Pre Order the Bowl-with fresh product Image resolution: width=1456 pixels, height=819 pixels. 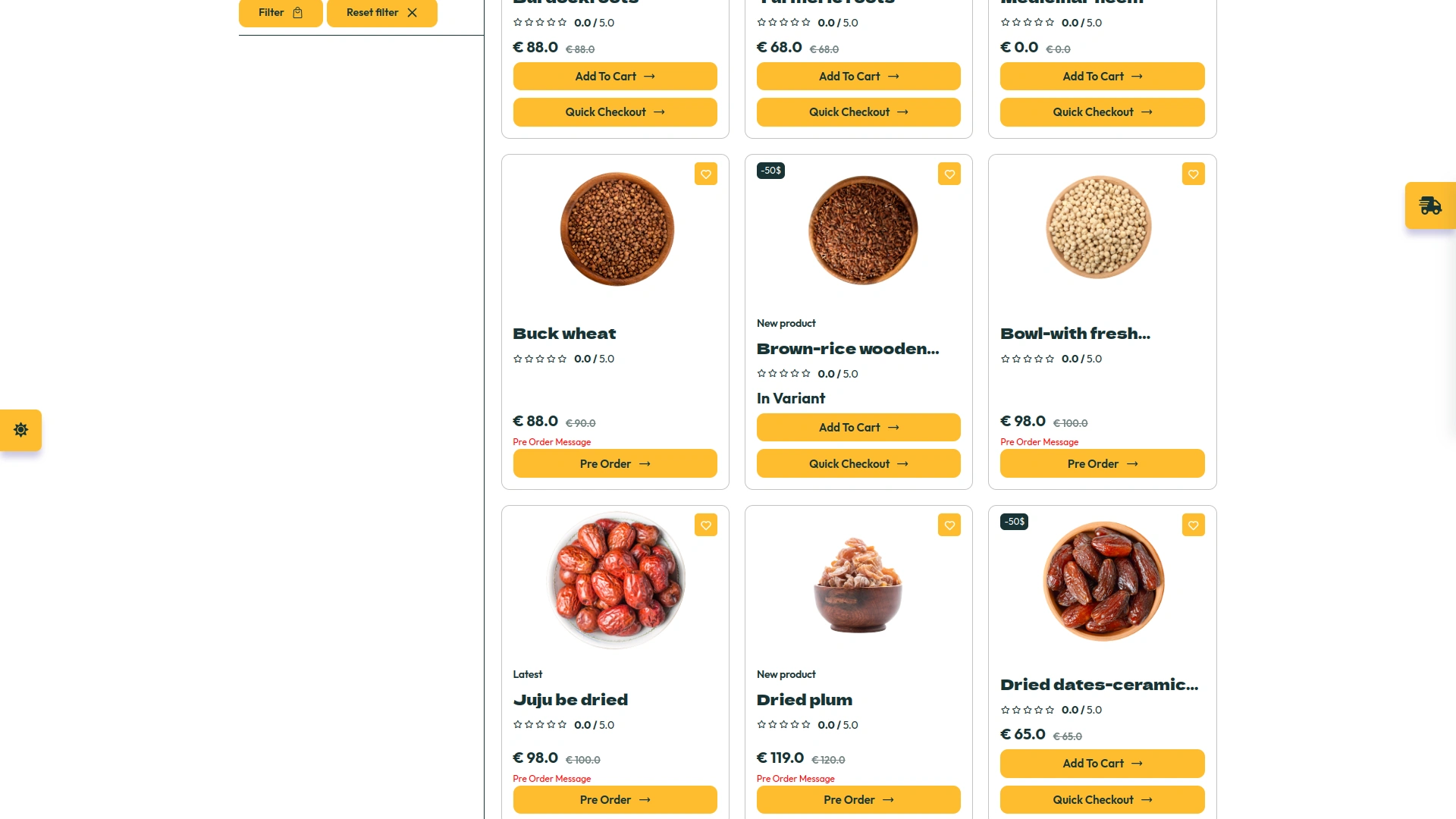click(1102, 463)
